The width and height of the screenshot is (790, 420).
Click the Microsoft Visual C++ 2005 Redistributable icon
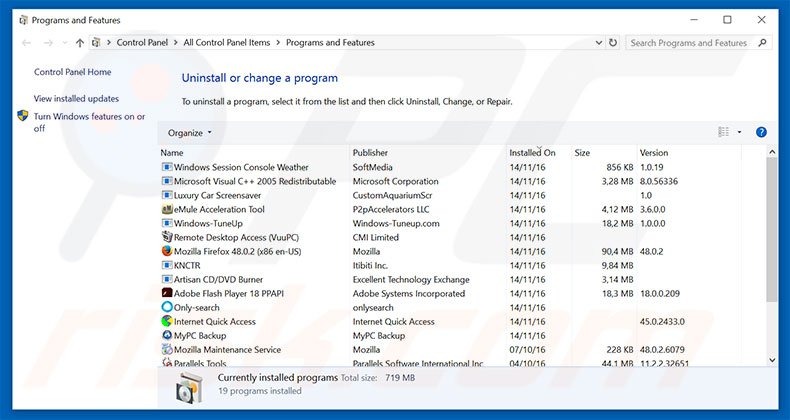click(x=167, y=181)
